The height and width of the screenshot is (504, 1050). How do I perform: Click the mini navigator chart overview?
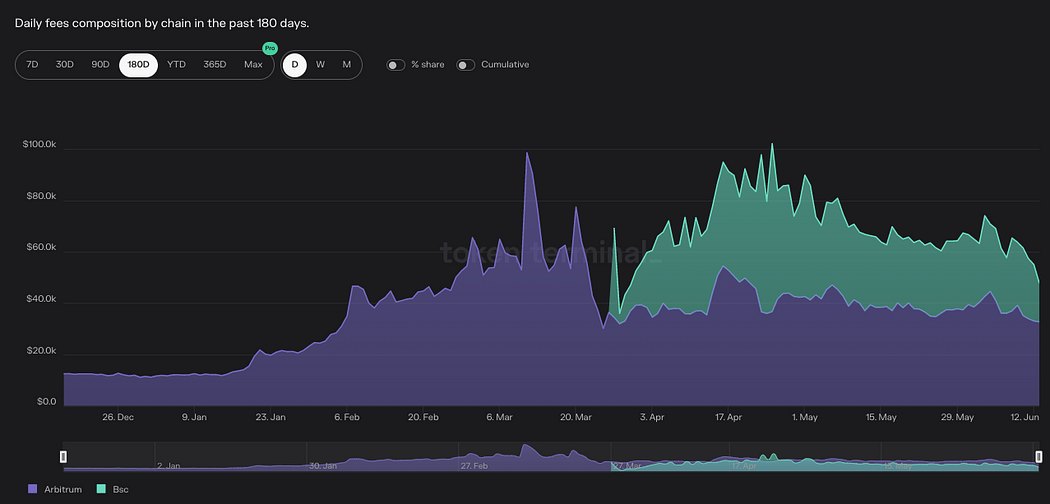pos(550,457)
